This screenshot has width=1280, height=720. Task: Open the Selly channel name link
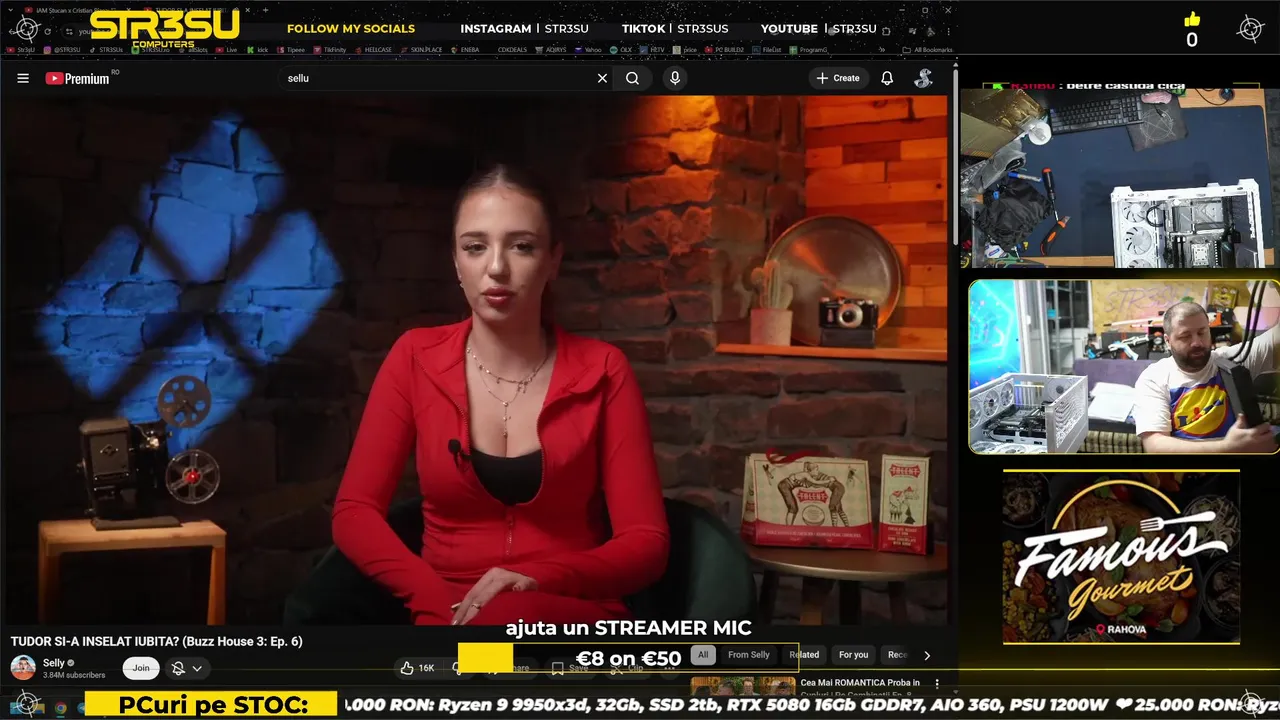click(54, 663)
